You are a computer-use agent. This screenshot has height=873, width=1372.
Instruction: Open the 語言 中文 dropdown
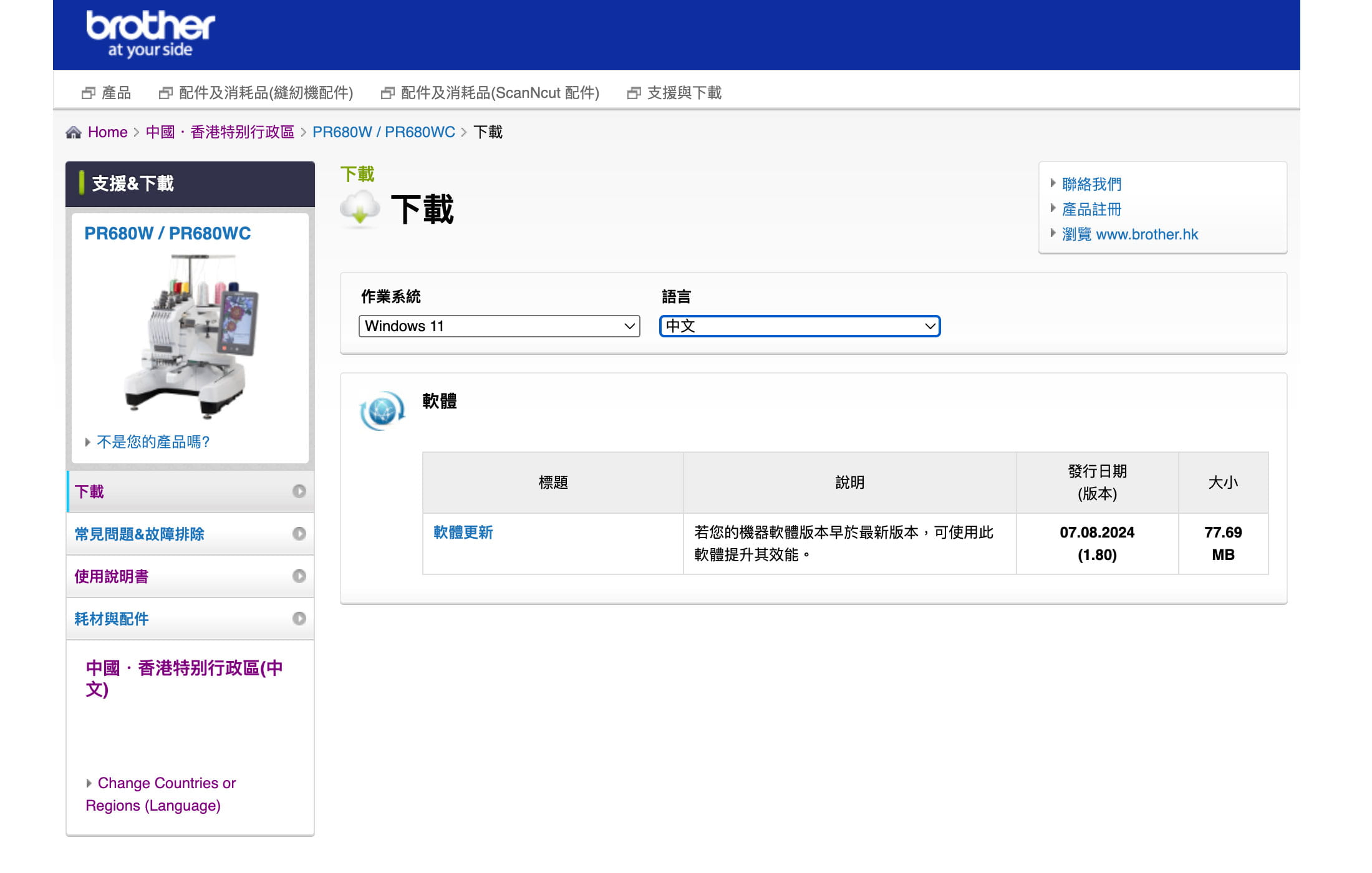(x=800, y=326)
